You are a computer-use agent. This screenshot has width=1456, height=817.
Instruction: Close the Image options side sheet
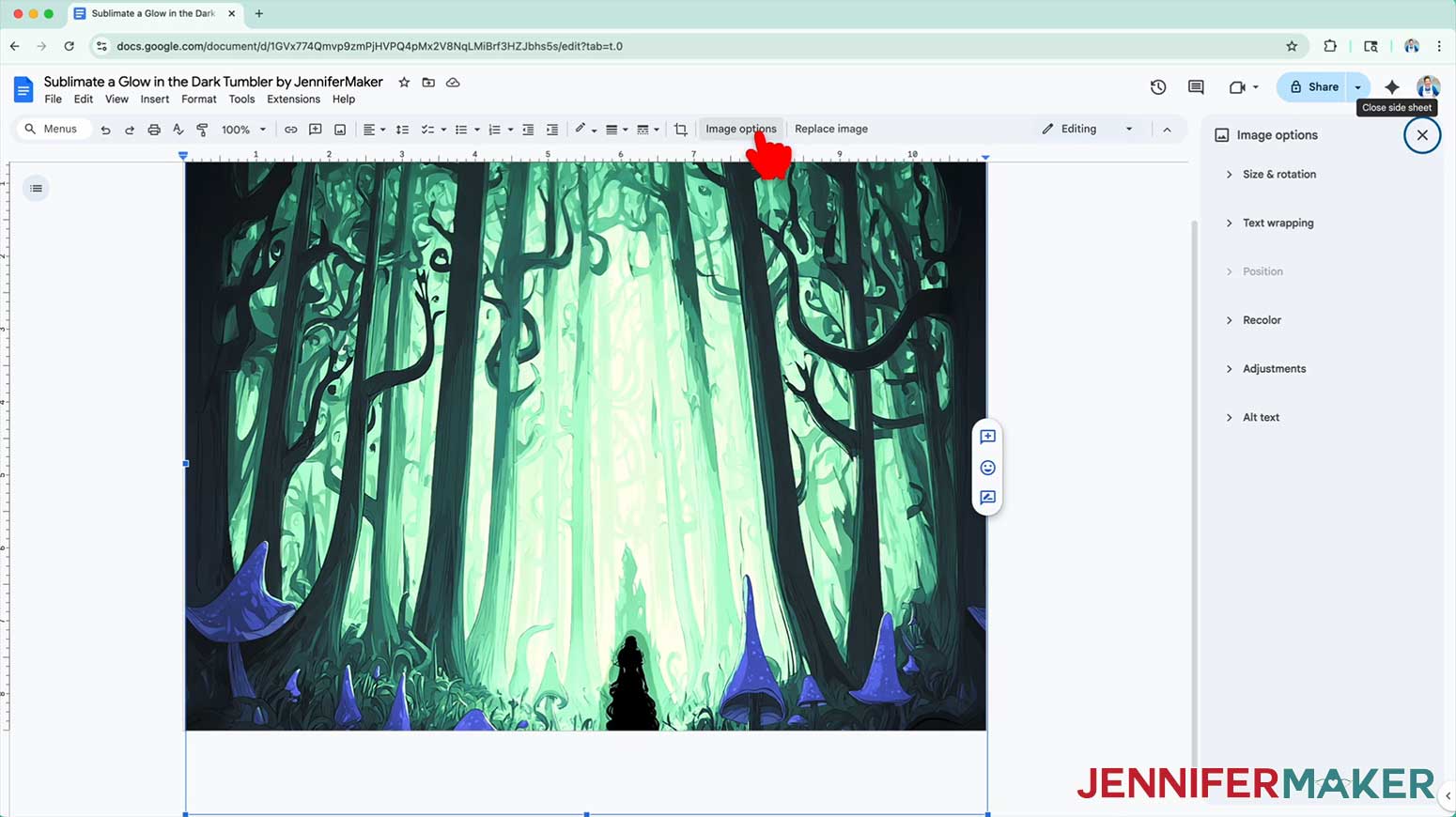[1422, 135]
